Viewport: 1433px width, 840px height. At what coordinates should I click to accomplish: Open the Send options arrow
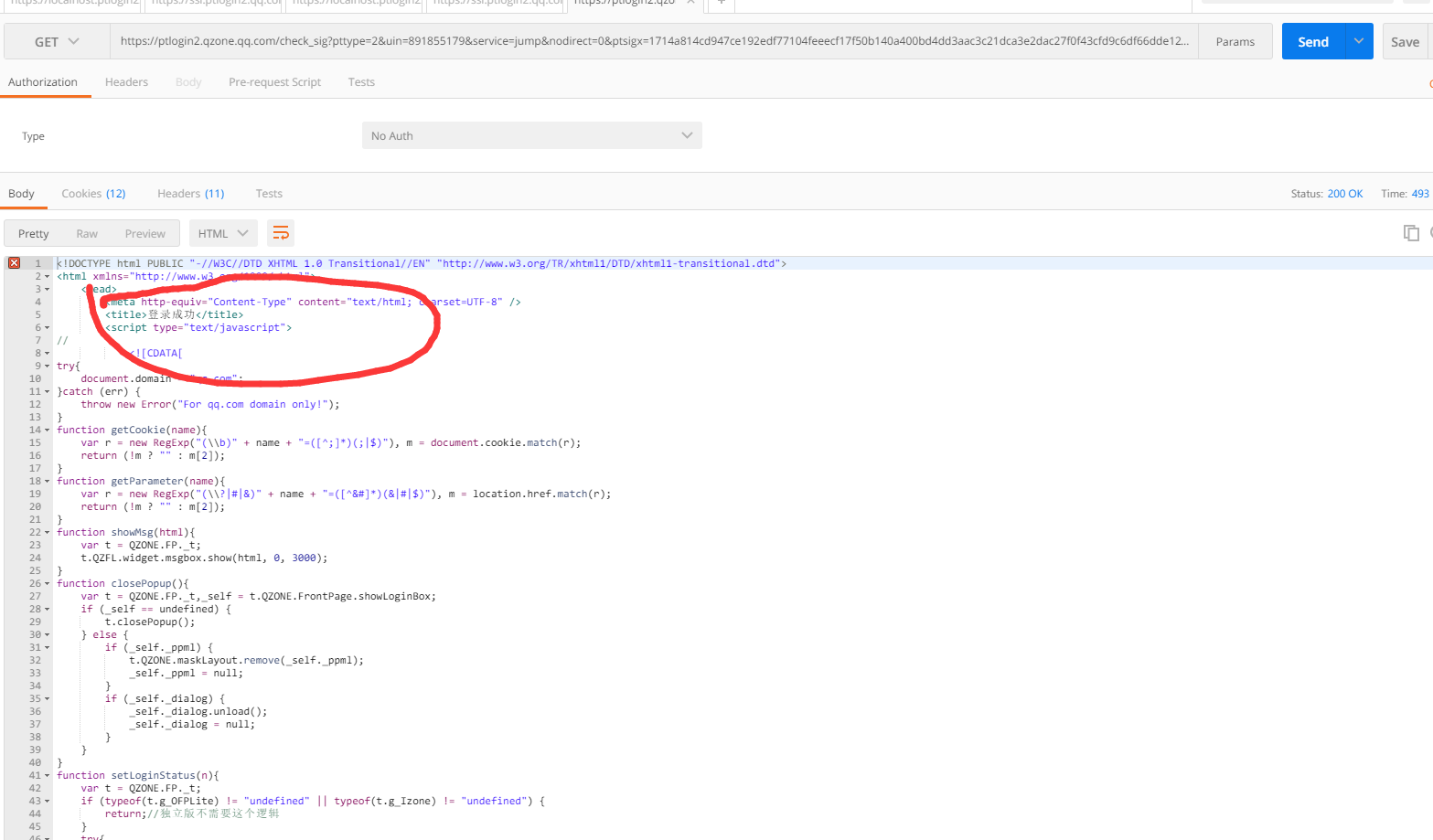click(x=1359, y=42)
